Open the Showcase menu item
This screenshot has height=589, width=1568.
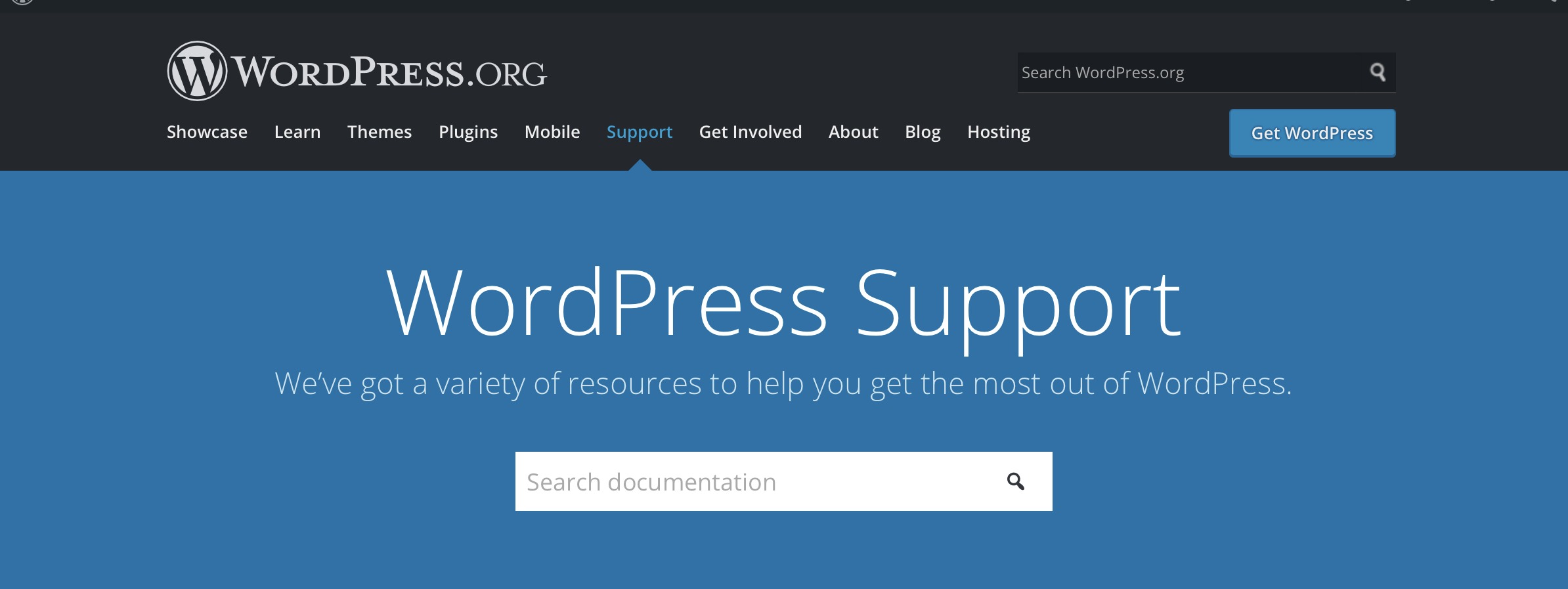click(x=207, y=132)
